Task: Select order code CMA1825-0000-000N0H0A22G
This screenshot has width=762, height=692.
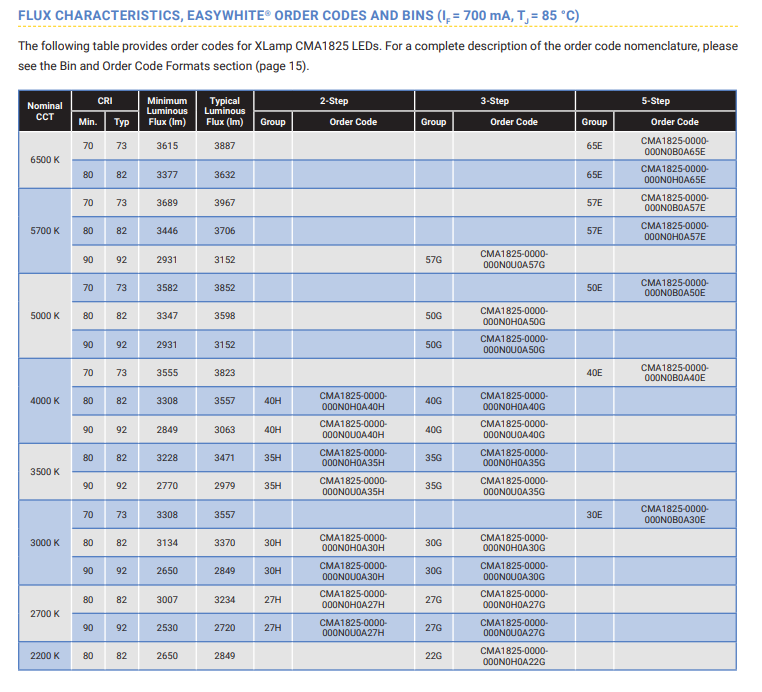Action: 514,657
